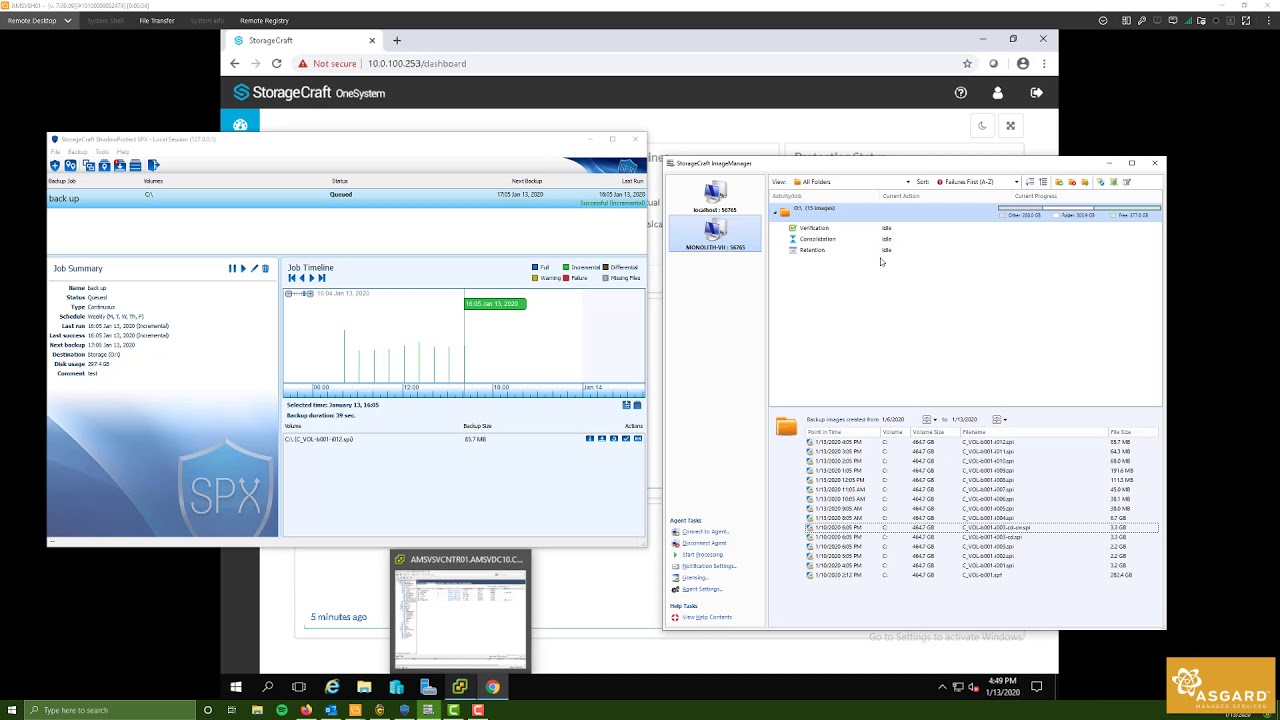The image size is (1280, 720).
Task: Select the Verification activity row
Action: click(814, 228)
